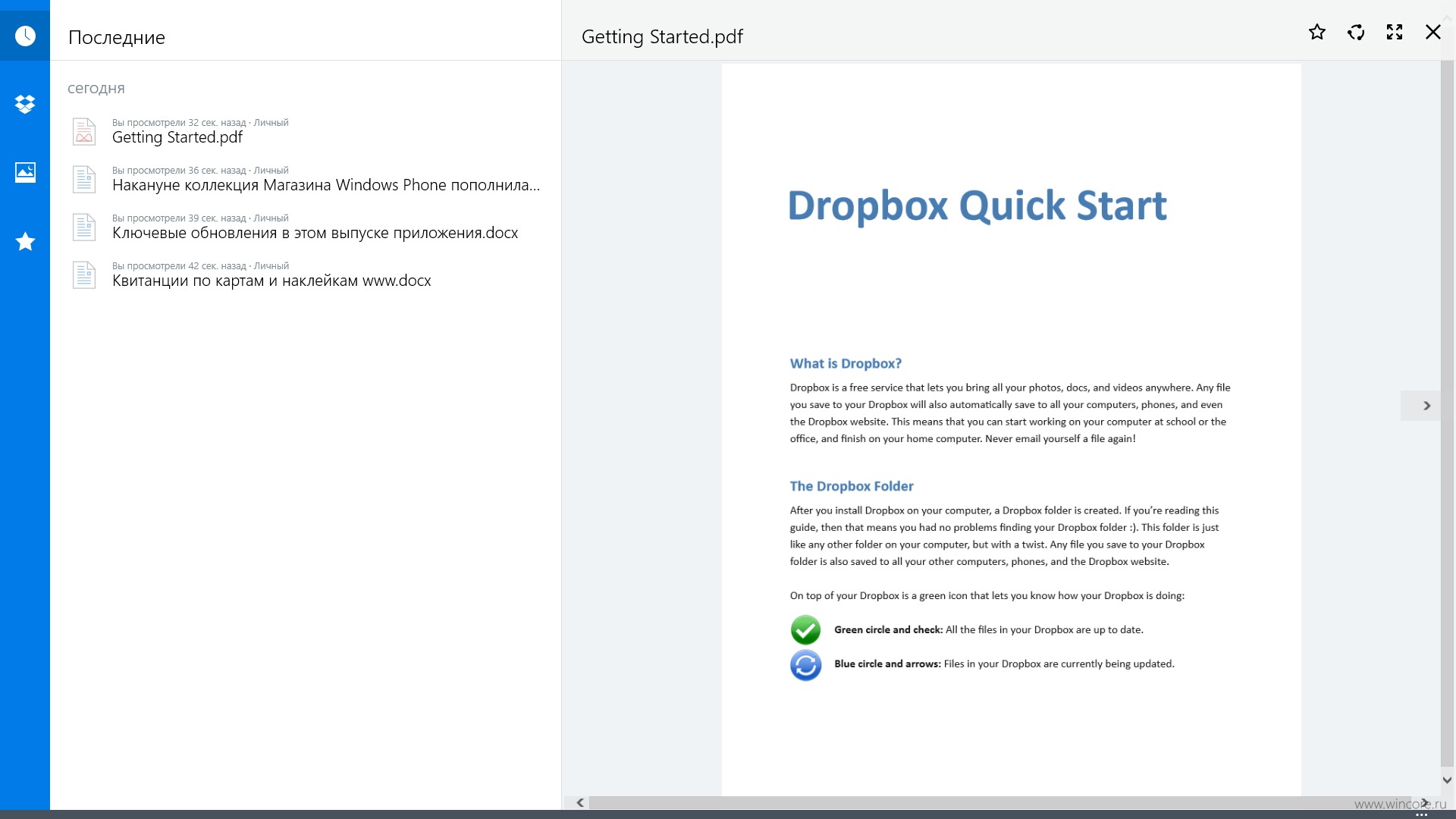1456x819 pixels.
Task: Click the What is Dropbox? heading
Action: 846,363
